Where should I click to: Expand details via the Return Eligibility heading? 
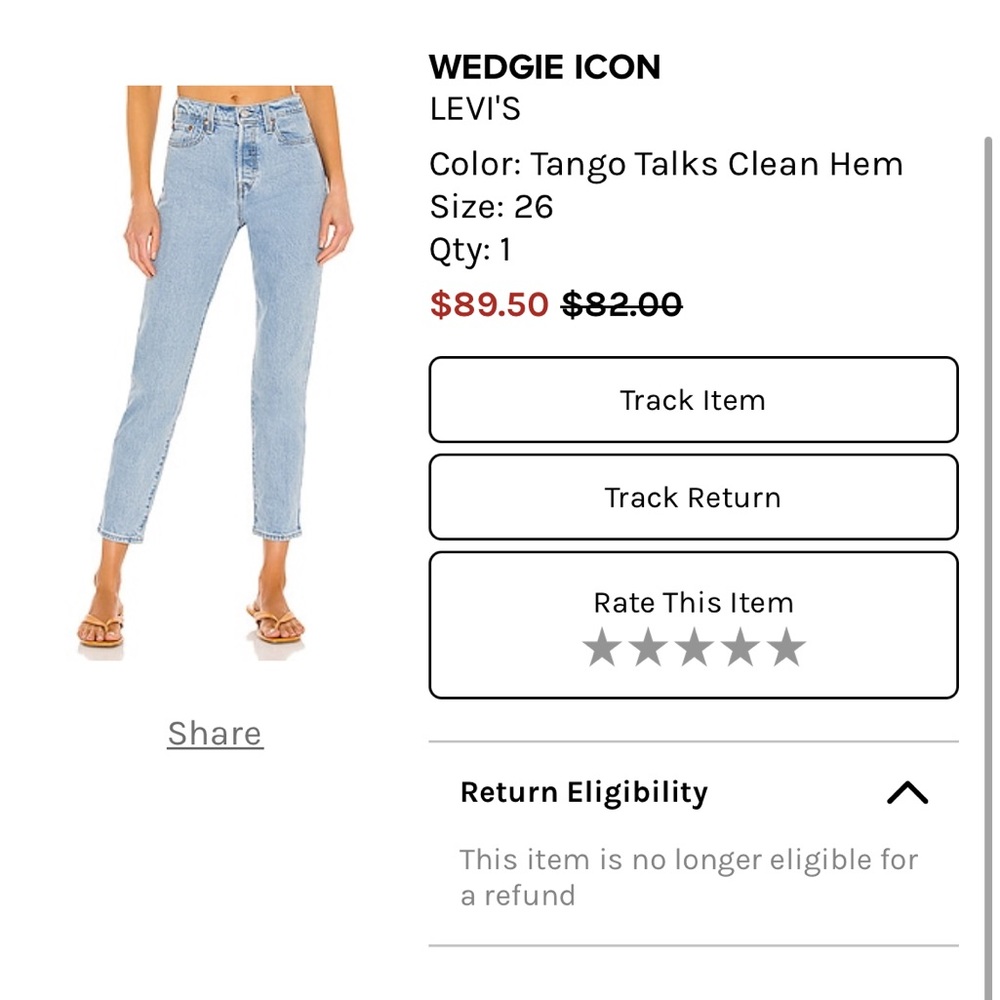584,792
